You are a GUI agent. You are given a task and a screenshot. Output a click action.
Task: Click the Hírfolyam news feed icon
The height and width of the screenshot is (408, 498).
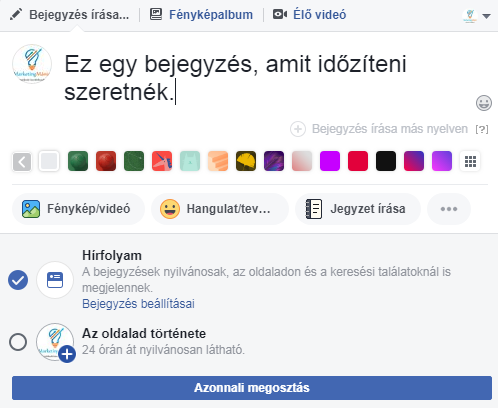coord(55,280)
